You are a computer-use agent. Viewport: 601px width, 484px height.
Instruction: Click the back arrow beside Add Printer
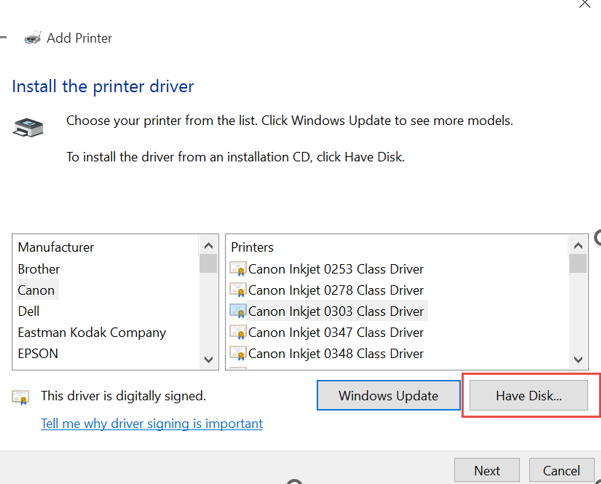[4, 38]
